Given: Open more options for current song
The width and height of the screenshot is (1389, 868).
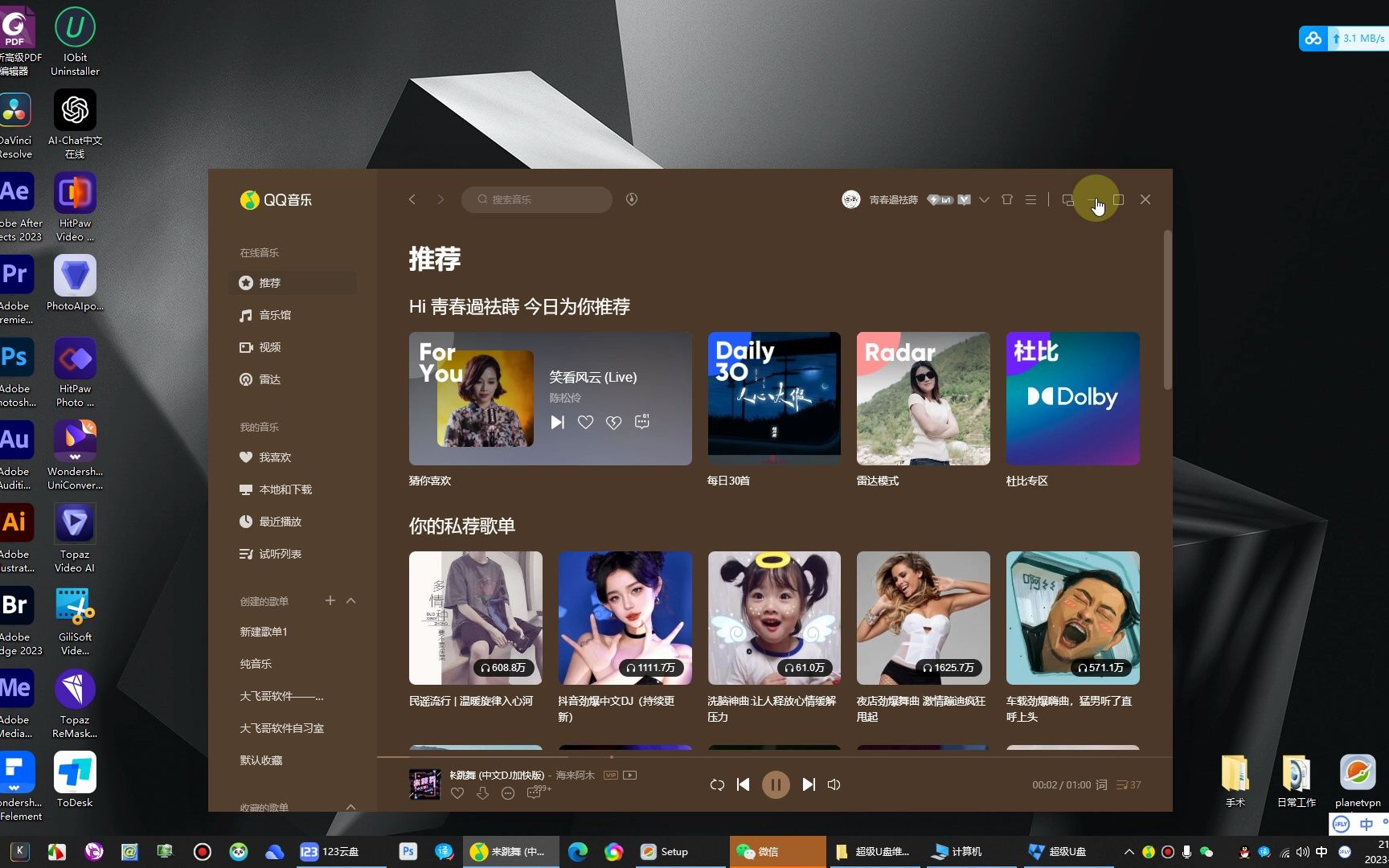Looking at the screenshot, I should pos(508,793).
